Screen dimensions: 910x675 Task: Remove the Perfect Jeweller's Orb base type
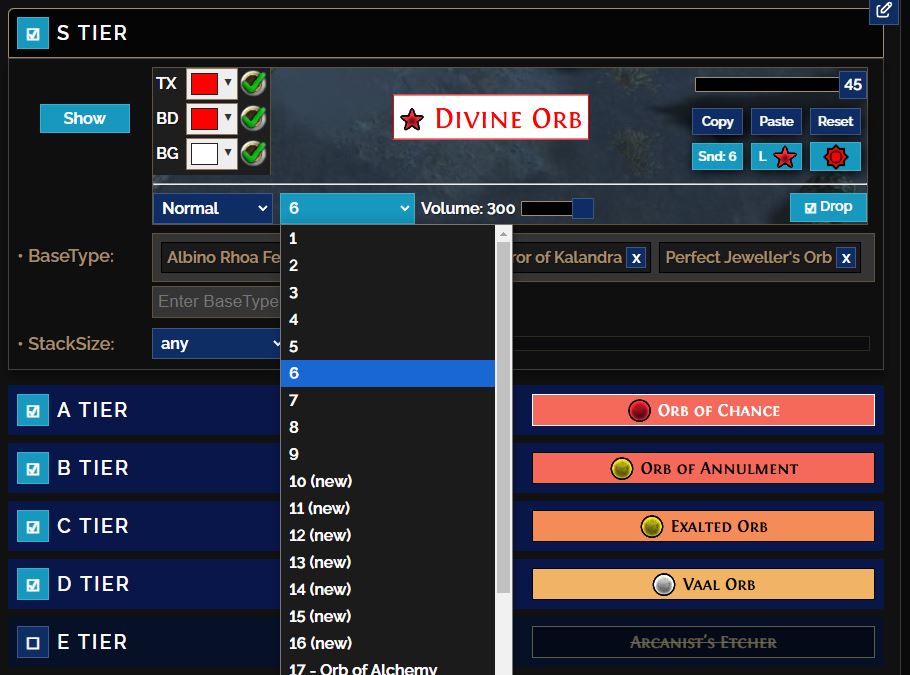pyautogui.click(x=846, y=258)
